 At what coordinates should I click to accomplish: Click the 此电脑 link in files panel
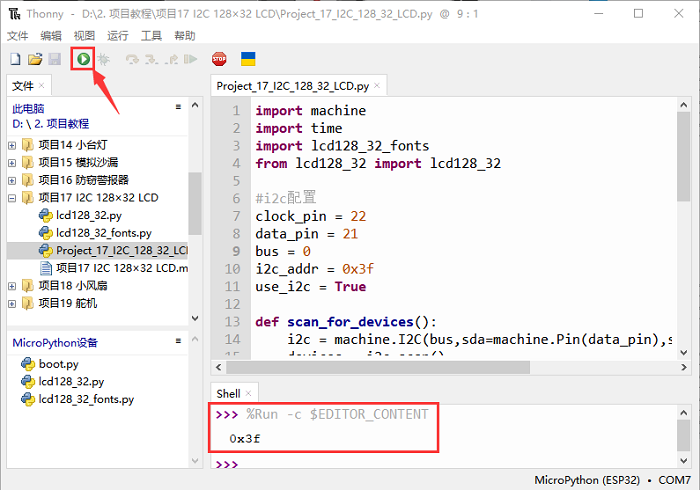point(28,108)
